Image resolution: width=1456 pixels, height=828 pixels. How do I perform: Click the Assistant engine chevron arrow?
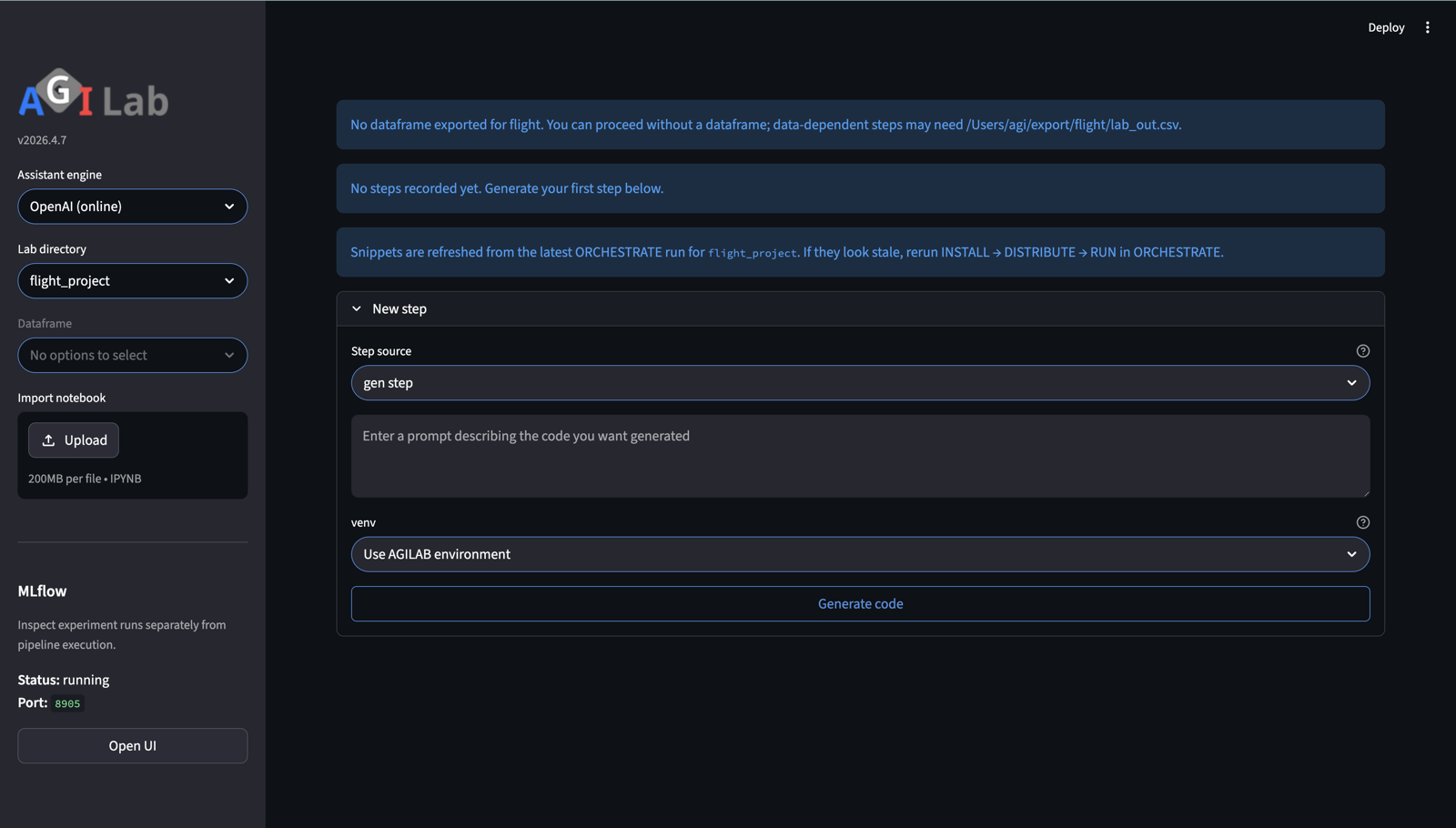click(231, 207)
